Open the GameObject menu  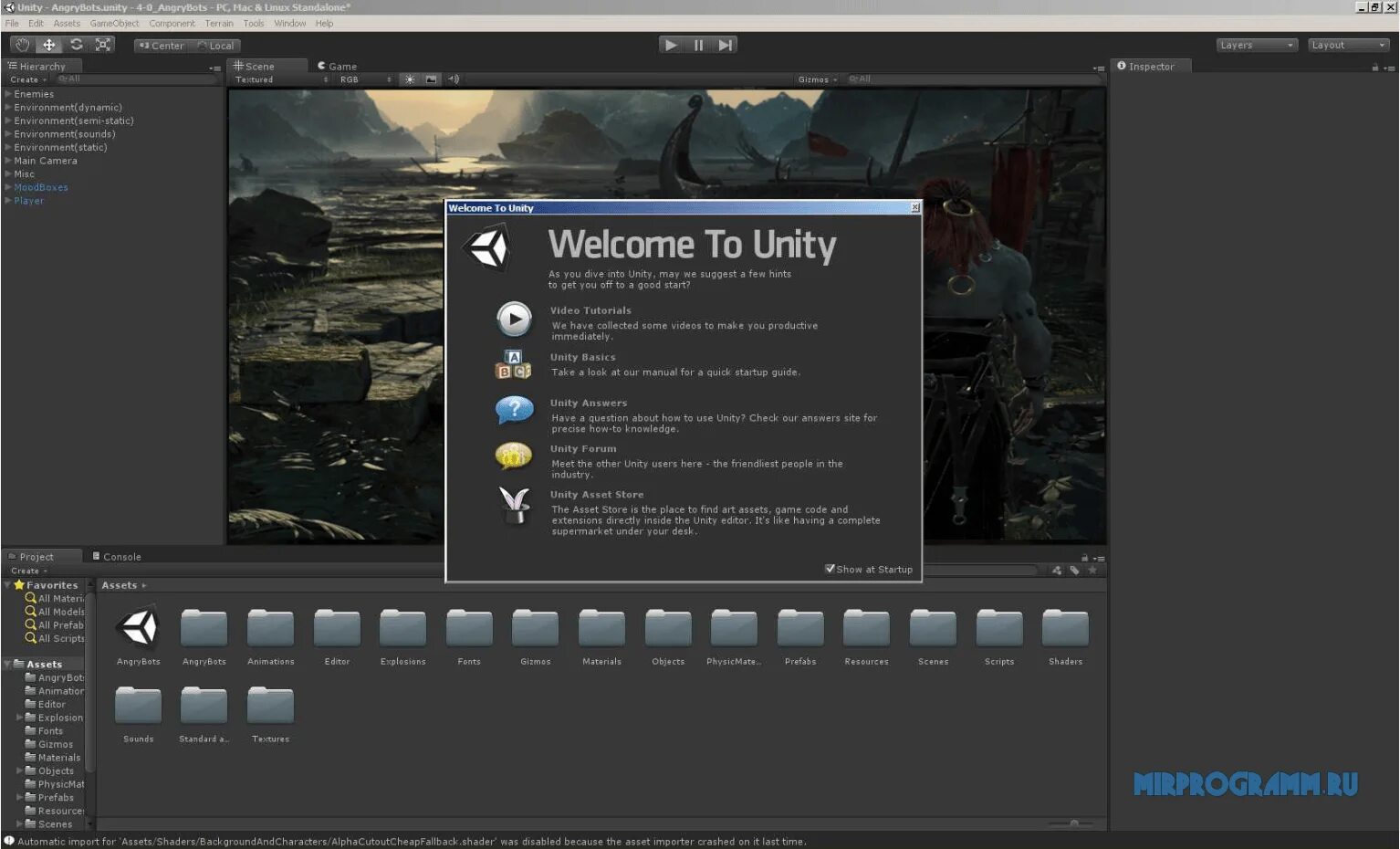click(x=115, y=24)
